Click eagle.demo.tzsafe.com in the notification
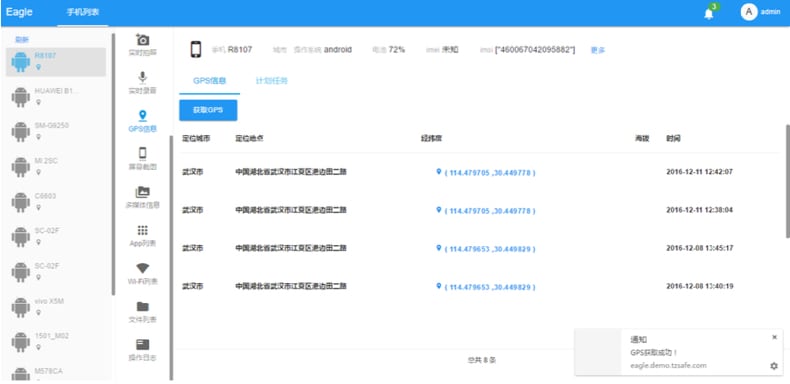This screenshot has height=384, width=790. (x=668, y=365)
